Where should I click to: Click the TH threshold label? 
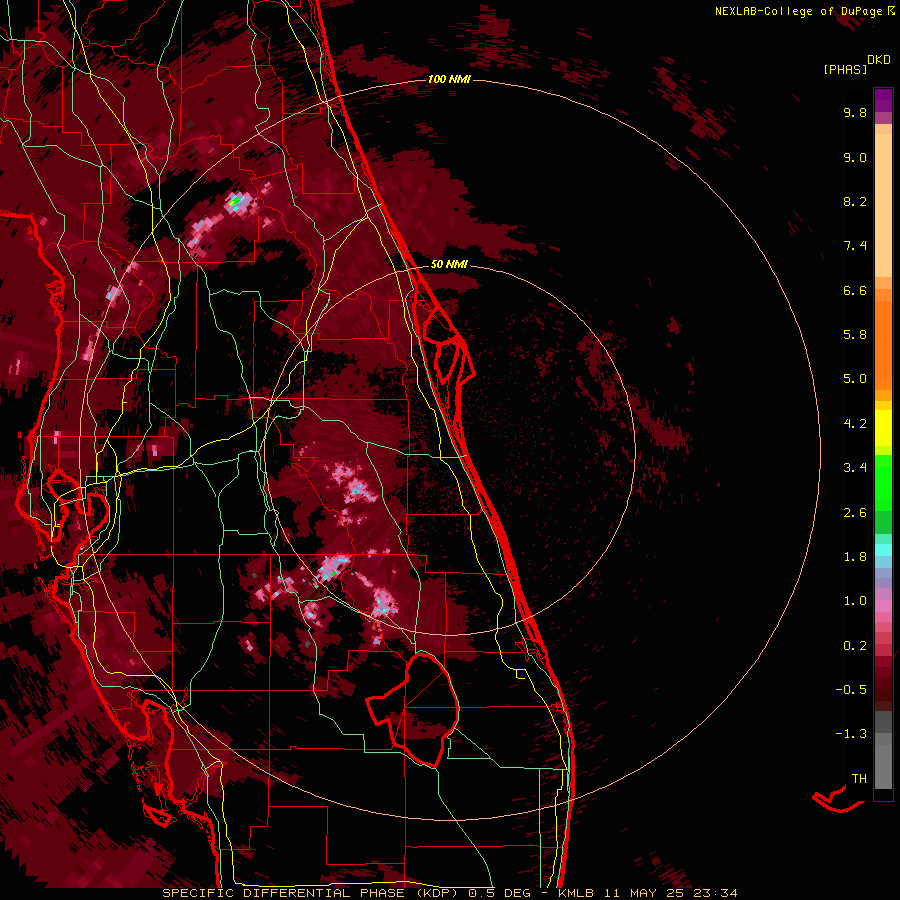point(859,779)
